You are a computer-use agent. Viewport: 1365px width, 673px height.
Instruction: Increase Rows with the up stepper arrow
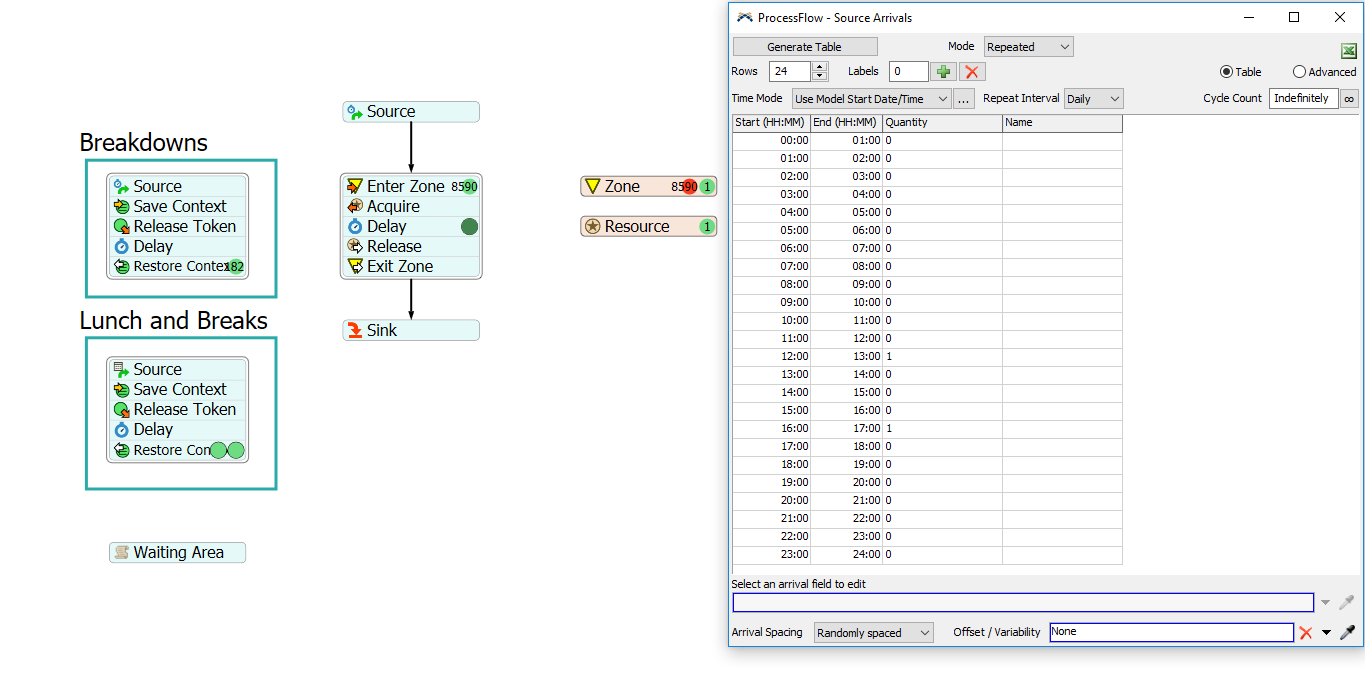coord(820,67)
